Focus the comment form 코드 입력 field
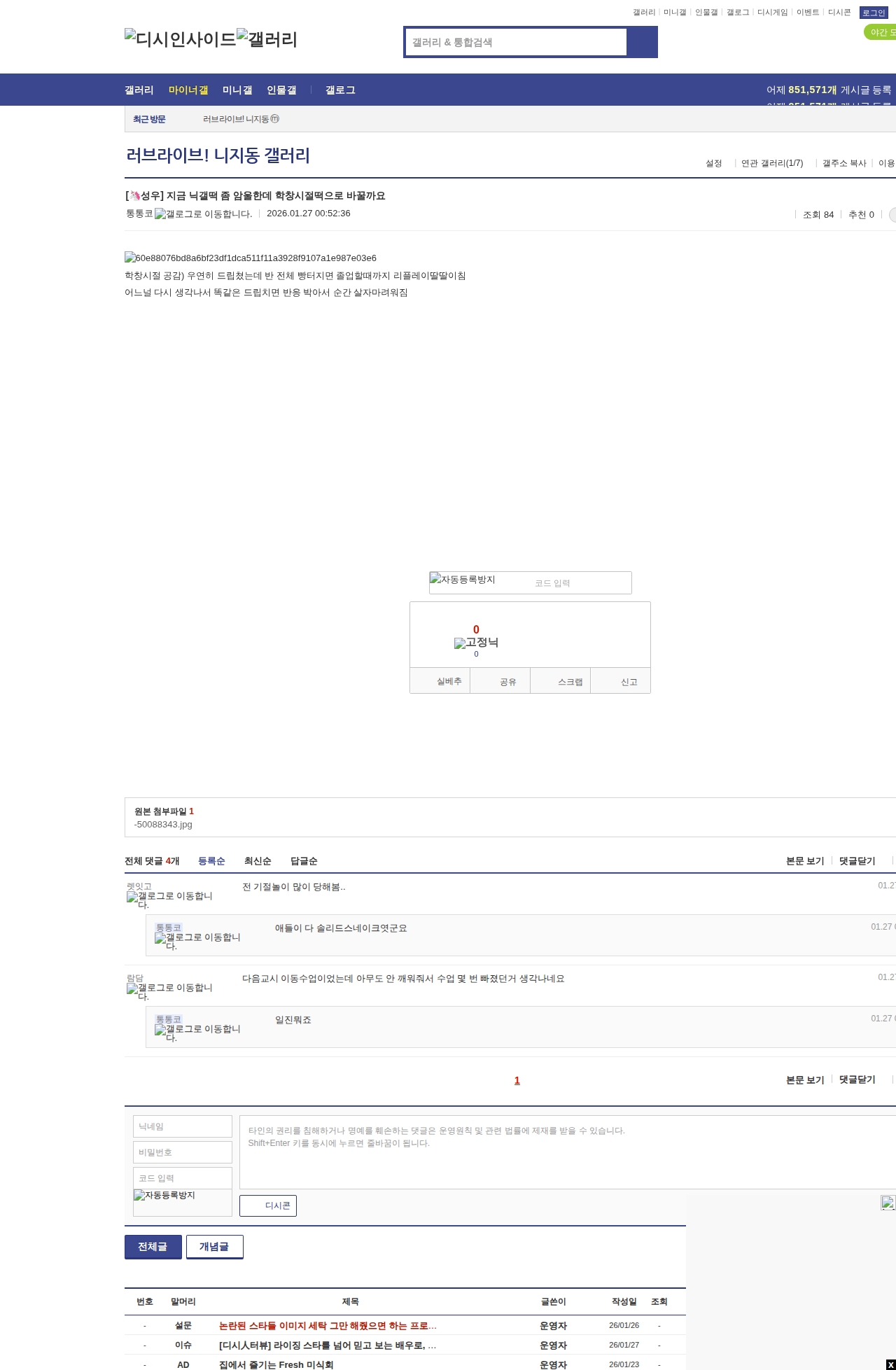Viewport: 896px width, 1370px height. click(x=183, y=1178)
